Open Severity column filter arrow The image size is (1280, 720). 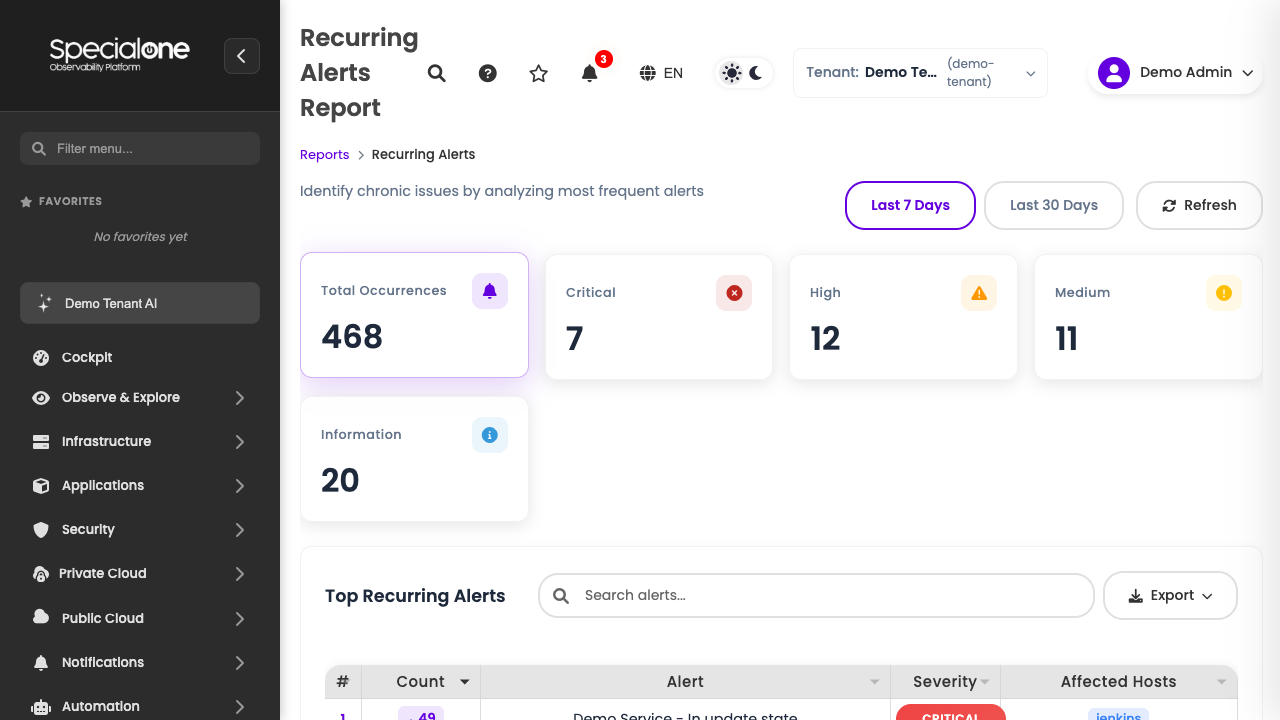tap(985, 683)
